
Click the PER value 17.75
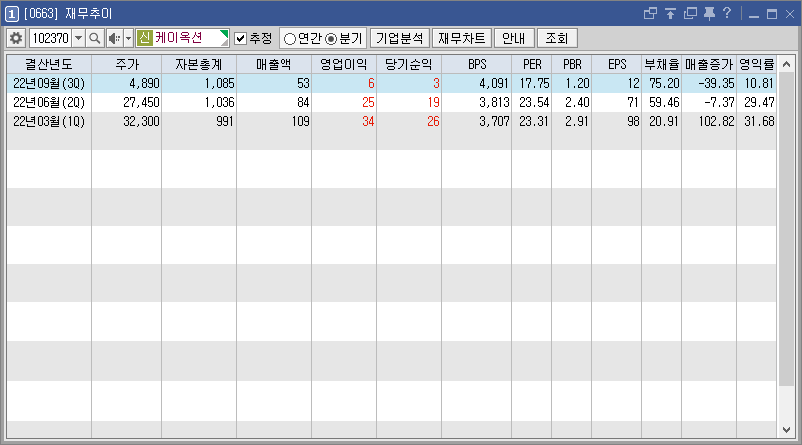coord(534,83)
